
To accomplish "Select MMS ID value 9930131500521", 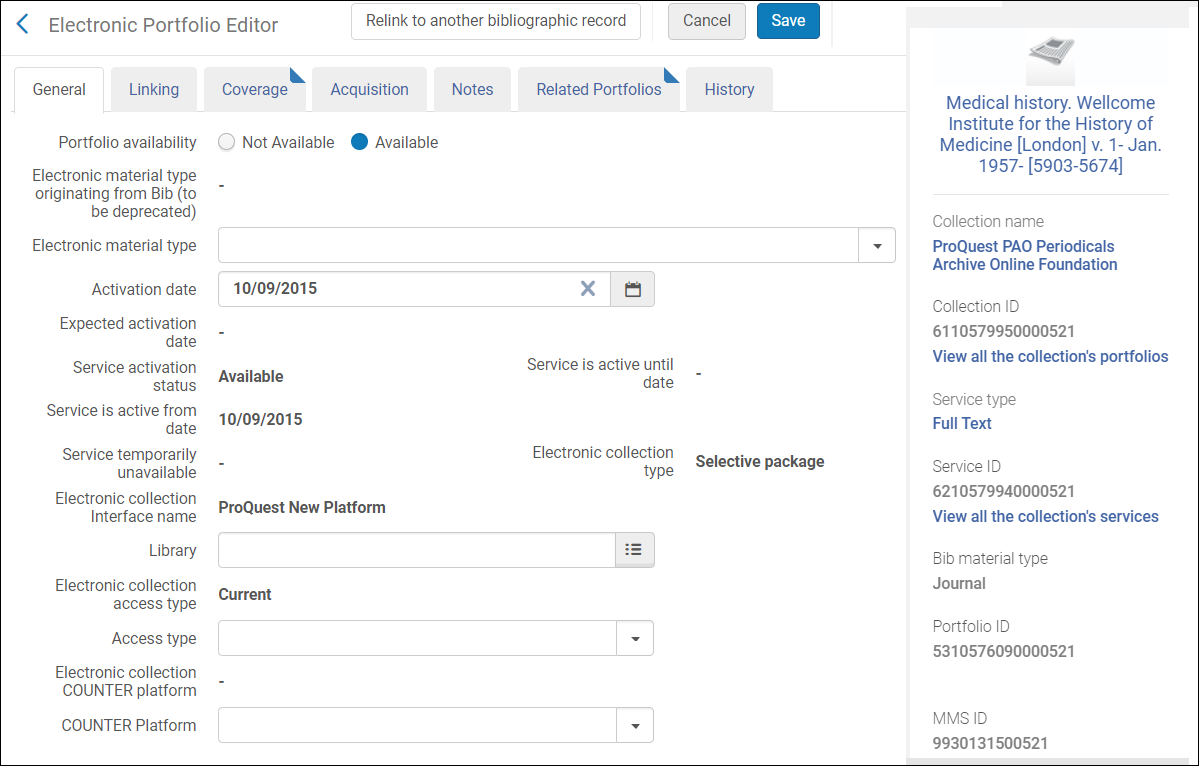I will click(990, 743).
